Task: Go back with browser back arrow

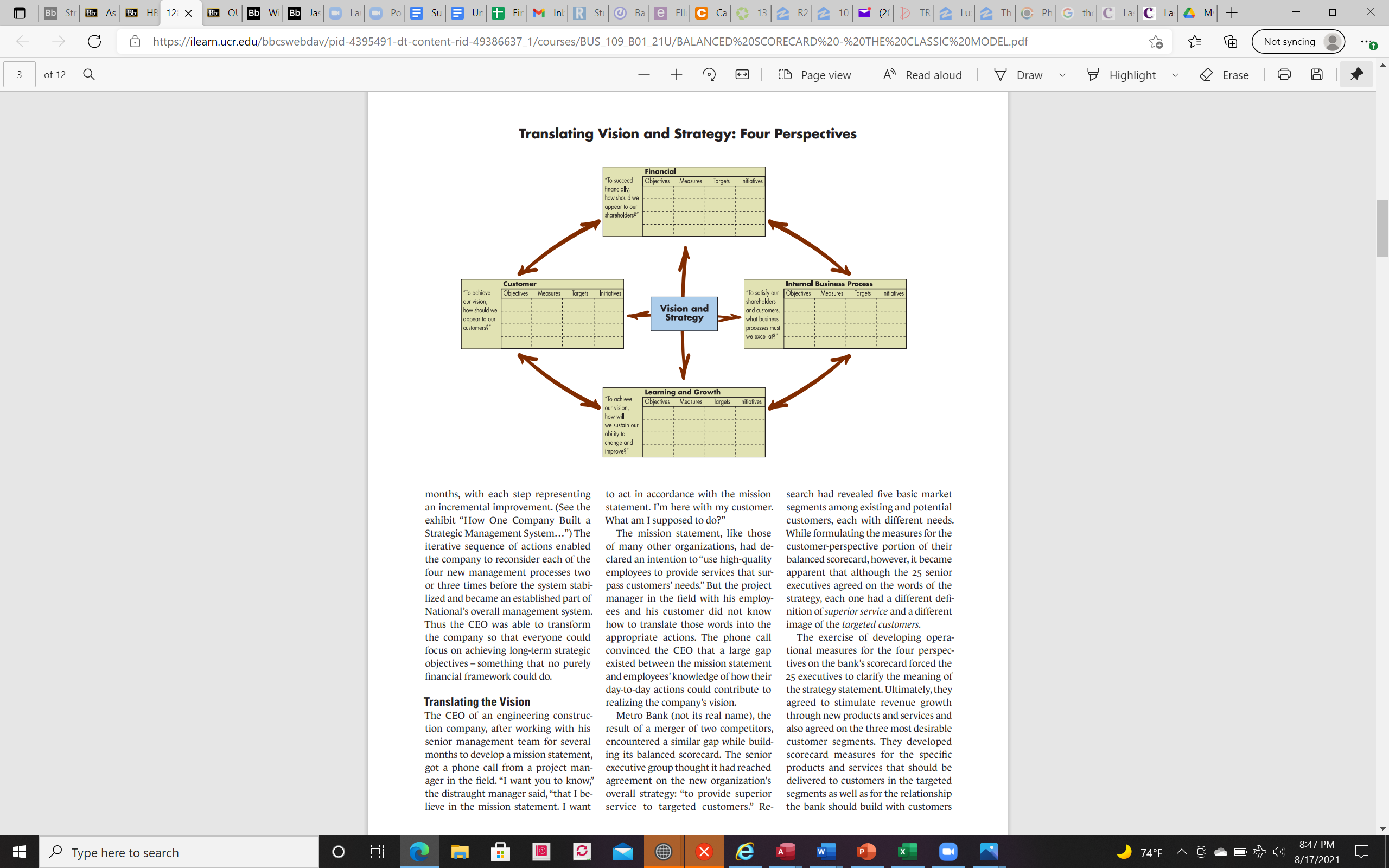Action: (x=23, y=41)
